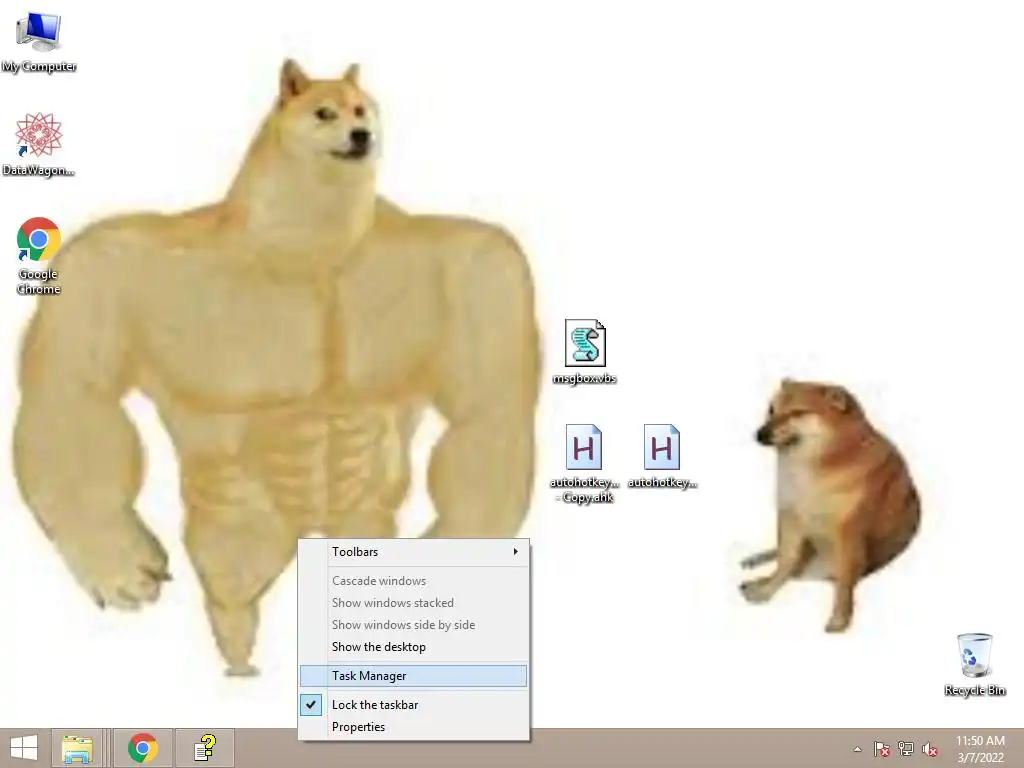The image size is (1024, 768).
Task: Click the greyed Cascade windows entry
Action: point(413,581)
